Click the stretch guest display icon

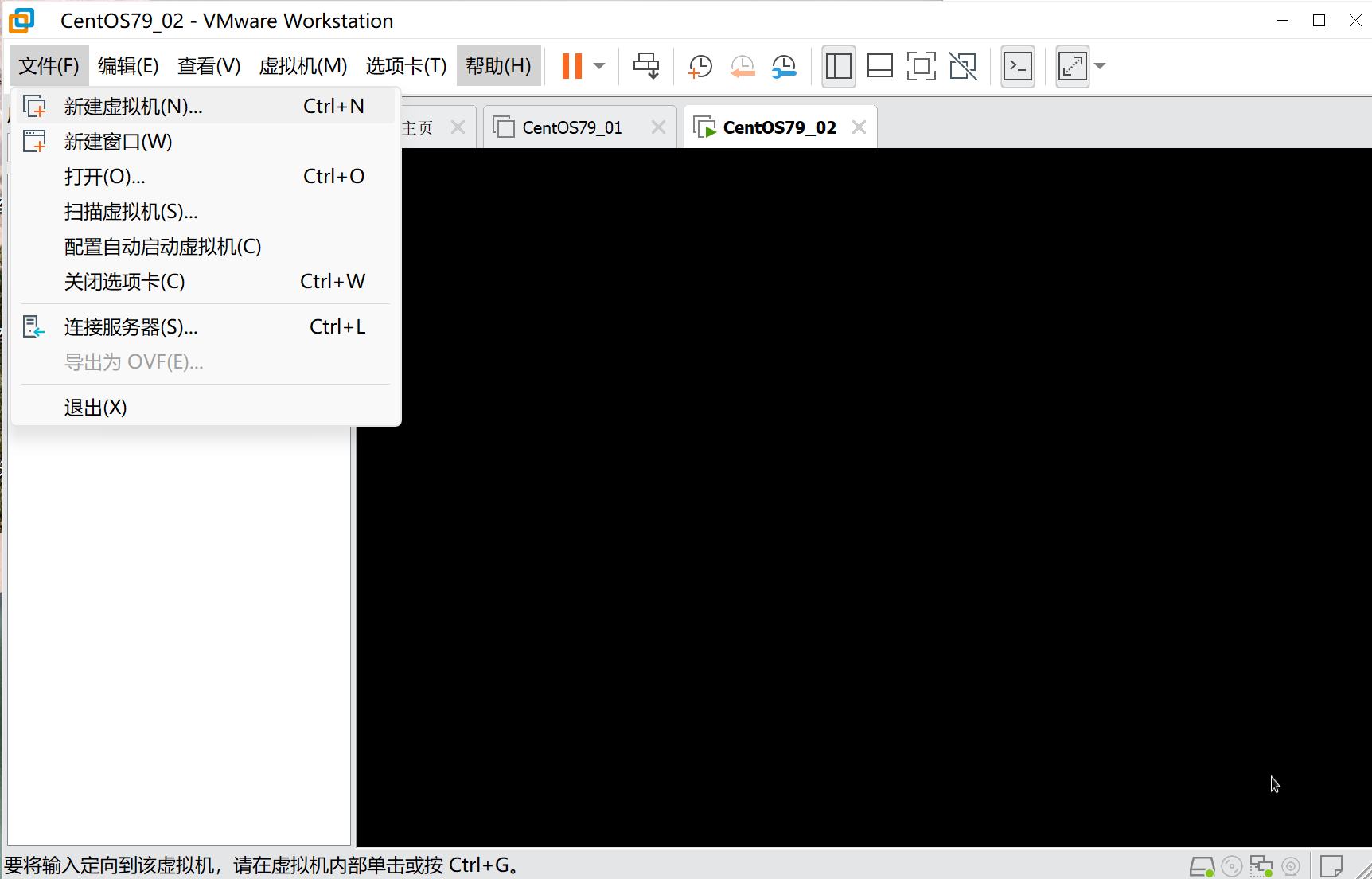[x=1072, y=66]
